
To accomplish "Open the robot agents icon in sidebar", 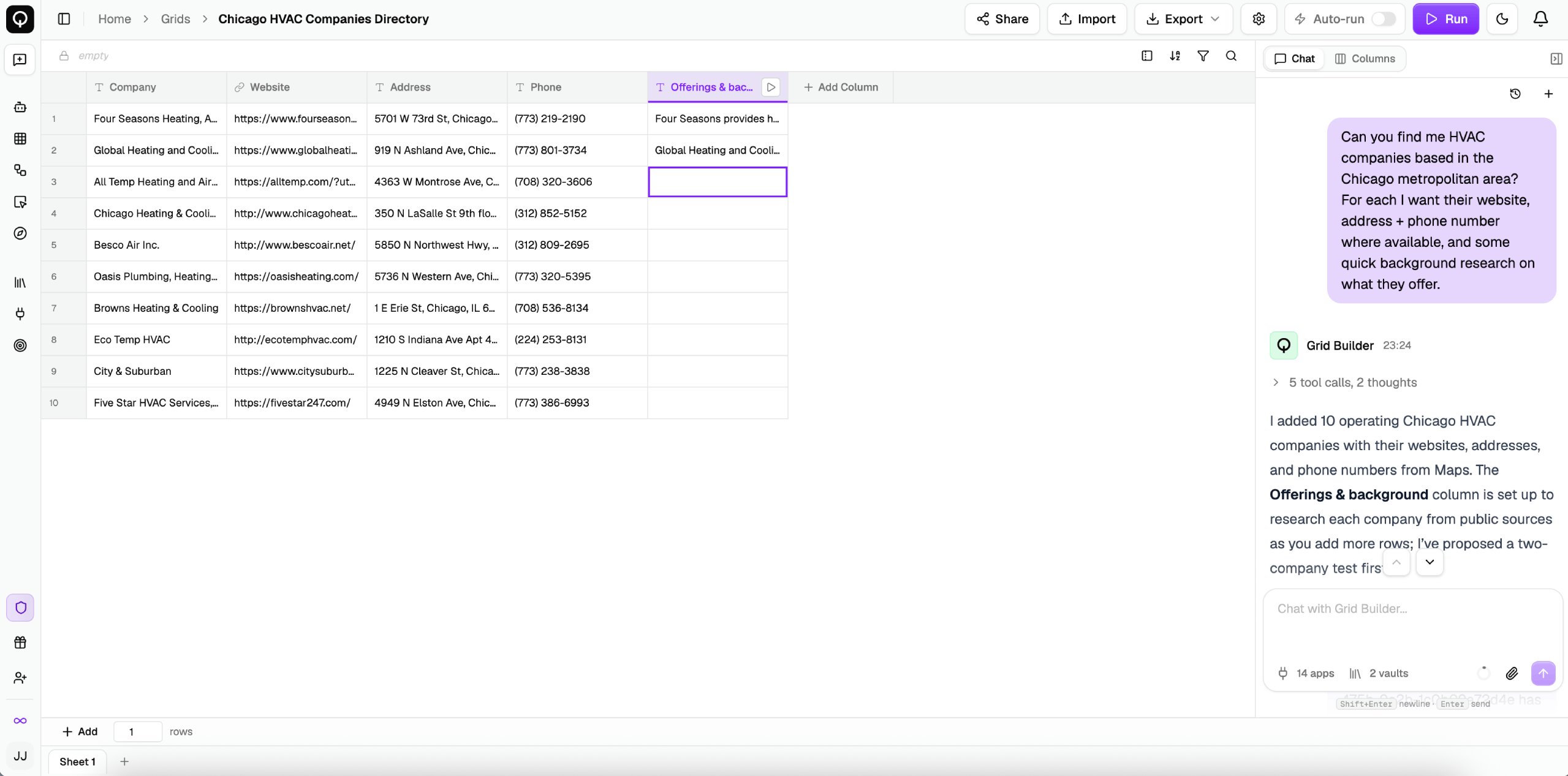I will click(20, 107).
